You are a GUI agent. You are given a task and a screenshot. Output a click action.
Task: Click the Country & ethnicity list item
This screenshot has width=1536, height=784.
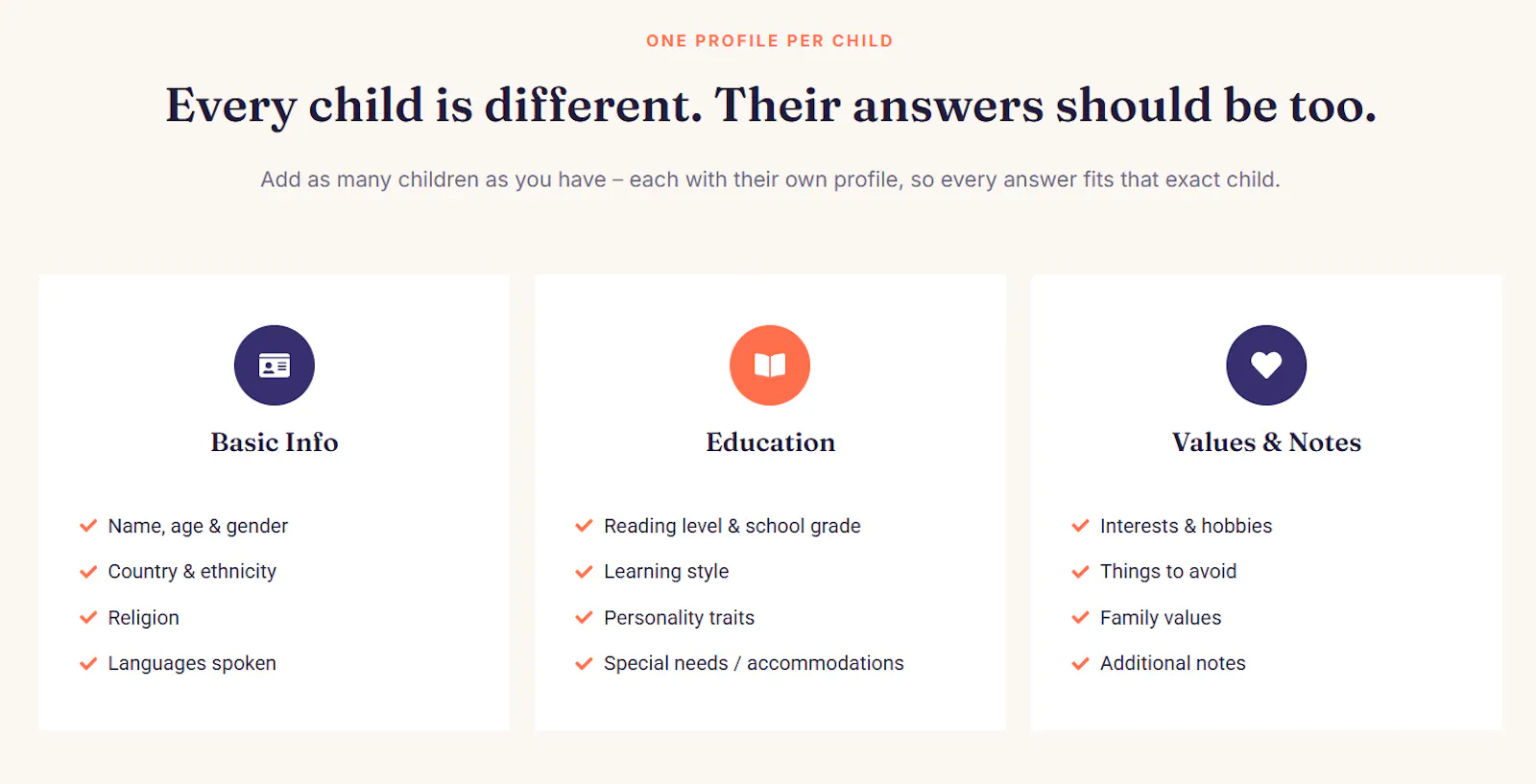[x=192, y=572]
